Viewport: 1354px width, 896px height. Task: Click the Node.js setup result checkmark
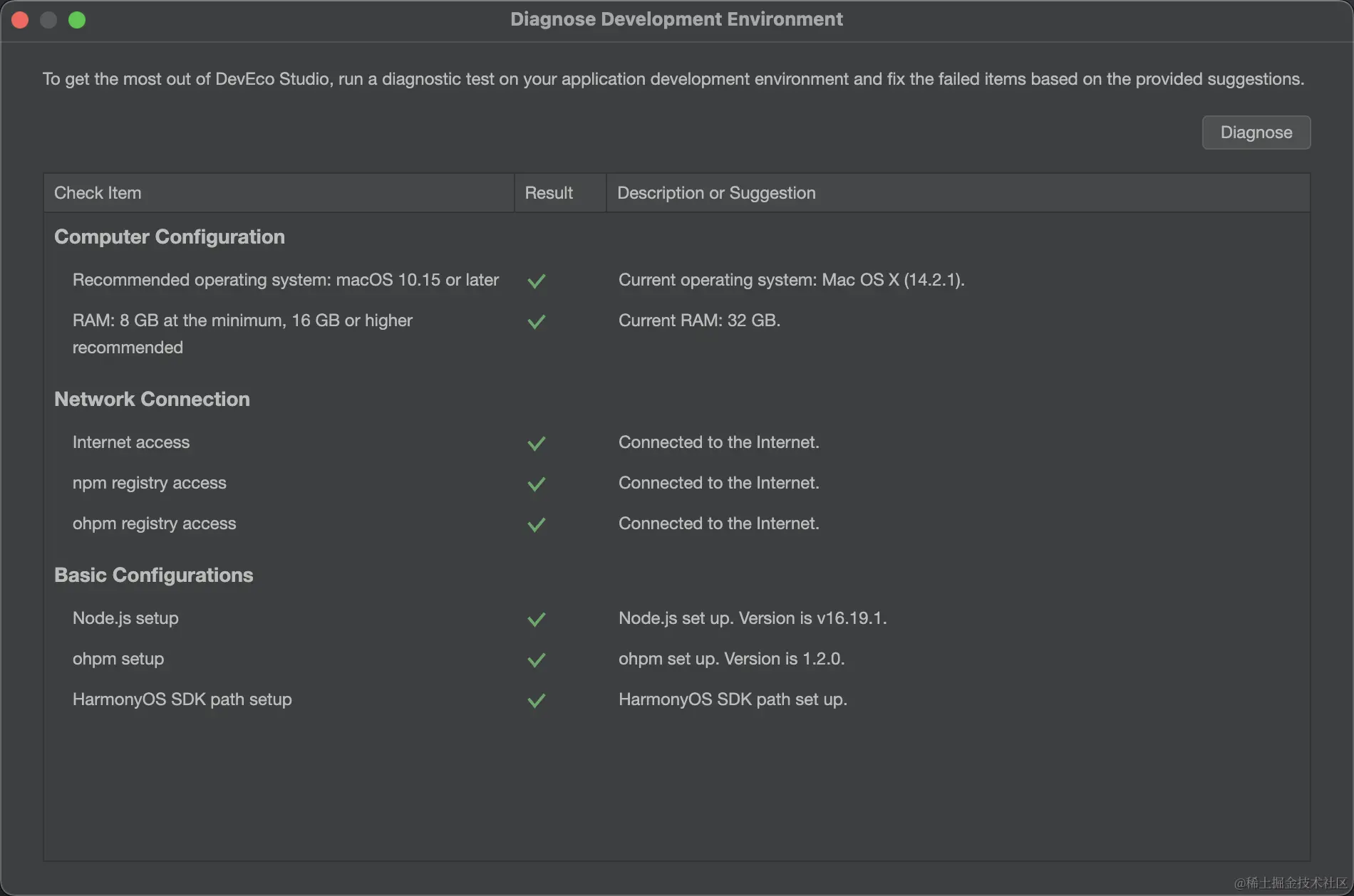(537, 619)
